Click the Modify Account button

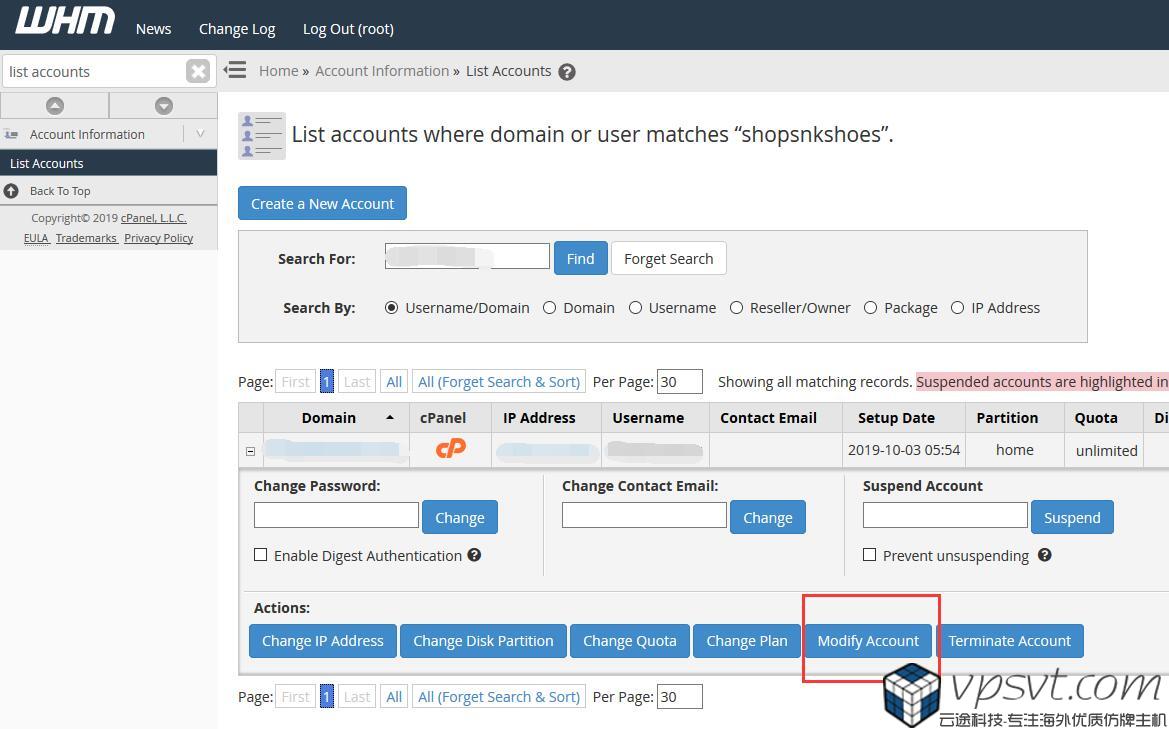868,641
